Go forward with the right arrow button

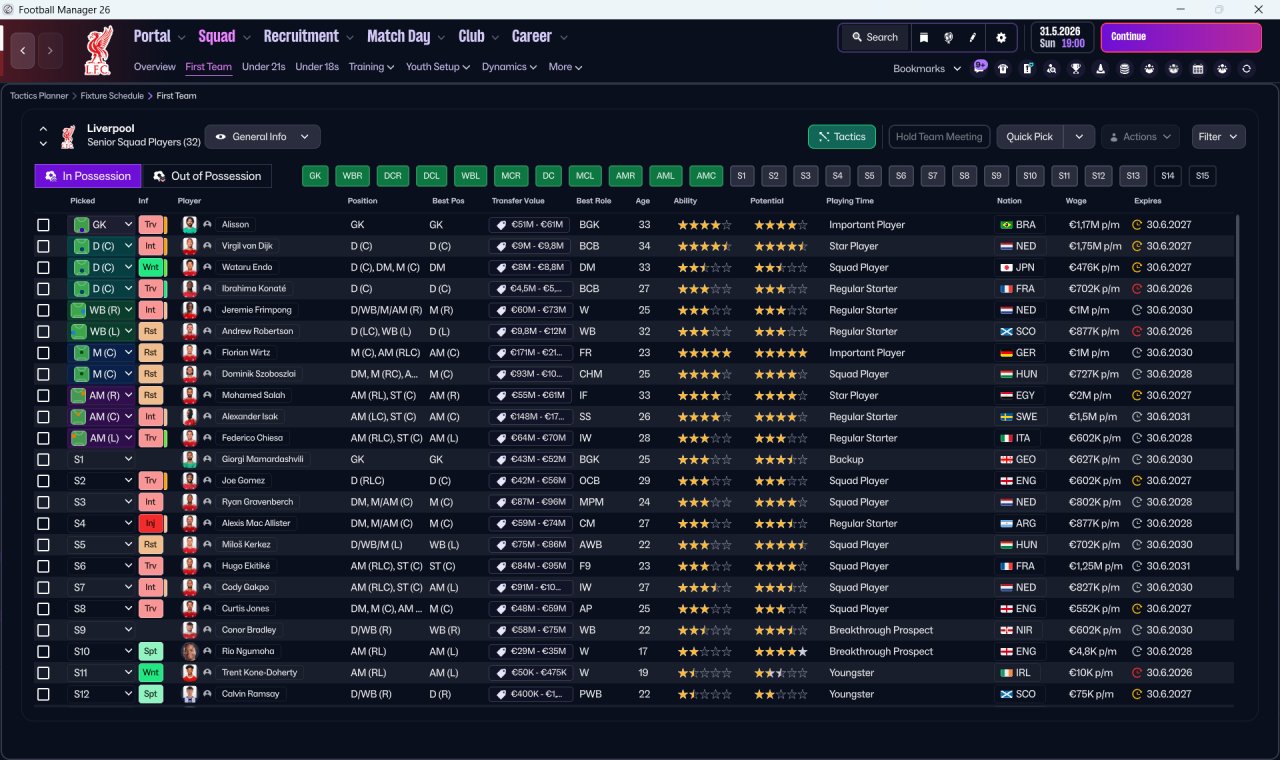point(50,50)
